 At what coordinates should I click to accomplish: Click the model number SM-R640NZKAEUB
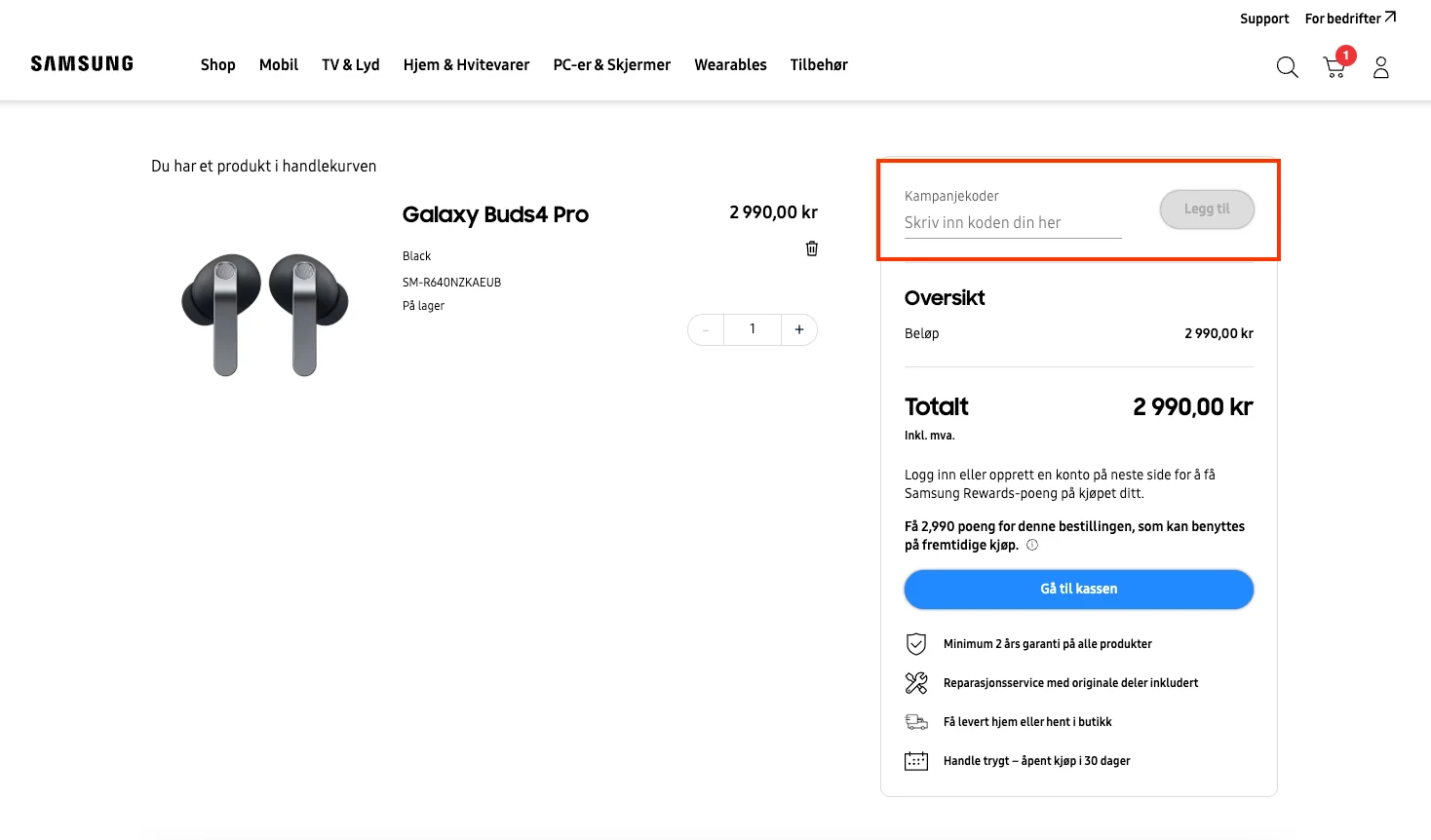pyautogui.click(x=452, y=283)
